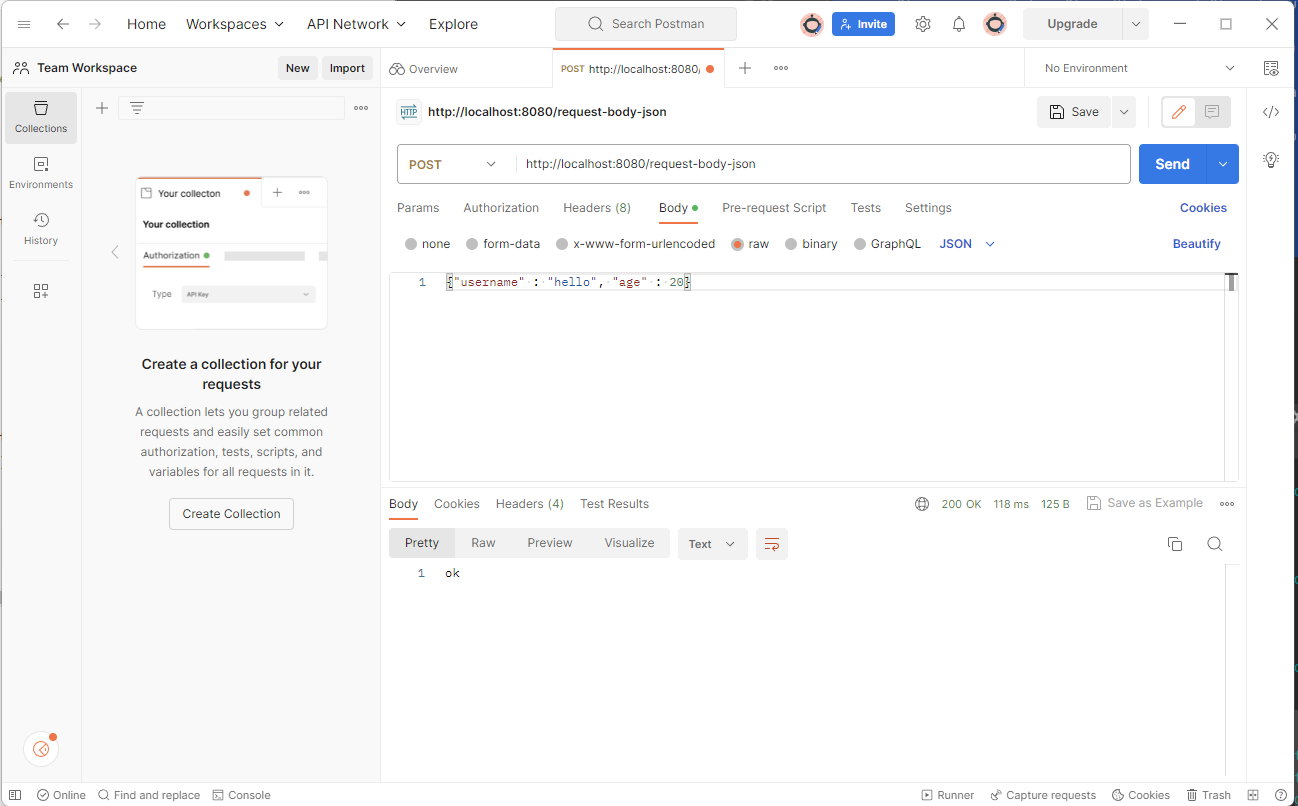
Task: View network information globe icon
Action: [x=922, y=504]
